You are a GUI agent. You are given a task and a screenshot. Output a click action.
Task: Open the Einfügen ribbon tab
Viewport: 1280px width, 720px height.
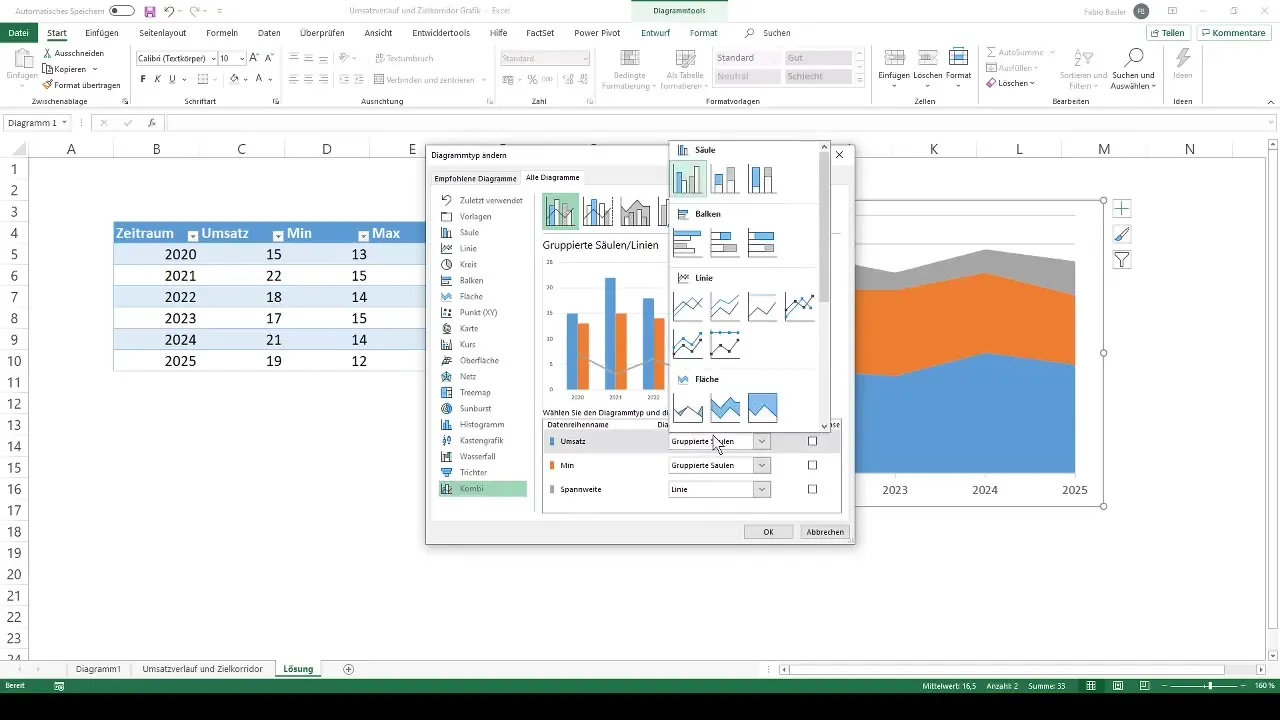coord(102,33)
